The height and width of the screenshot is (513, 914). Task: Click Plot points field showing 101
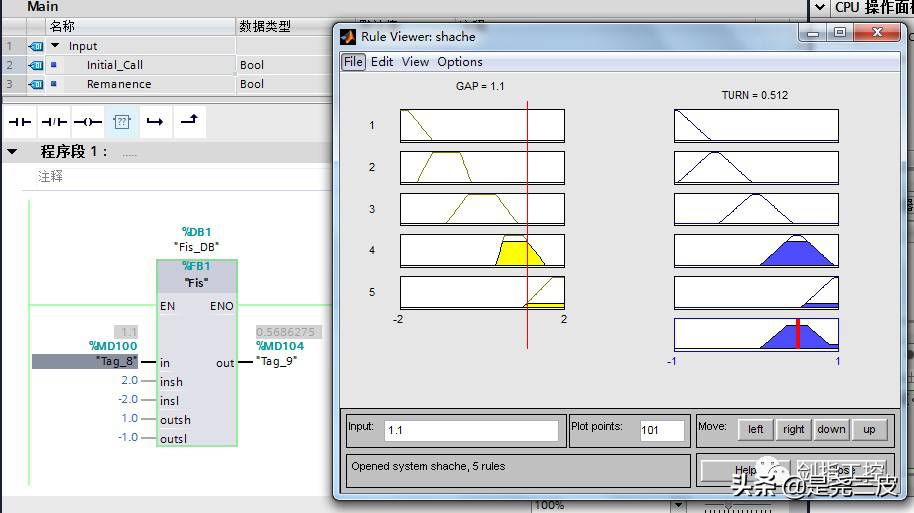[662, 431]
